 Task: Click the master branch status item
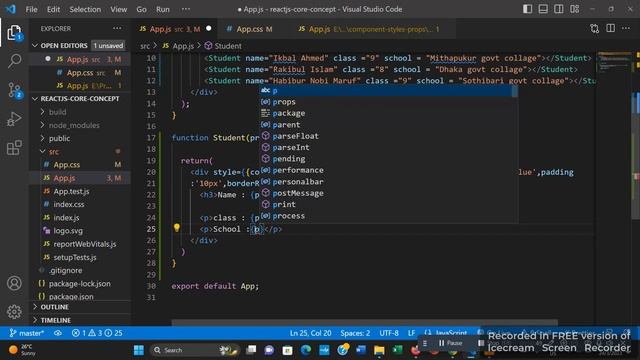tap(27, 333)
